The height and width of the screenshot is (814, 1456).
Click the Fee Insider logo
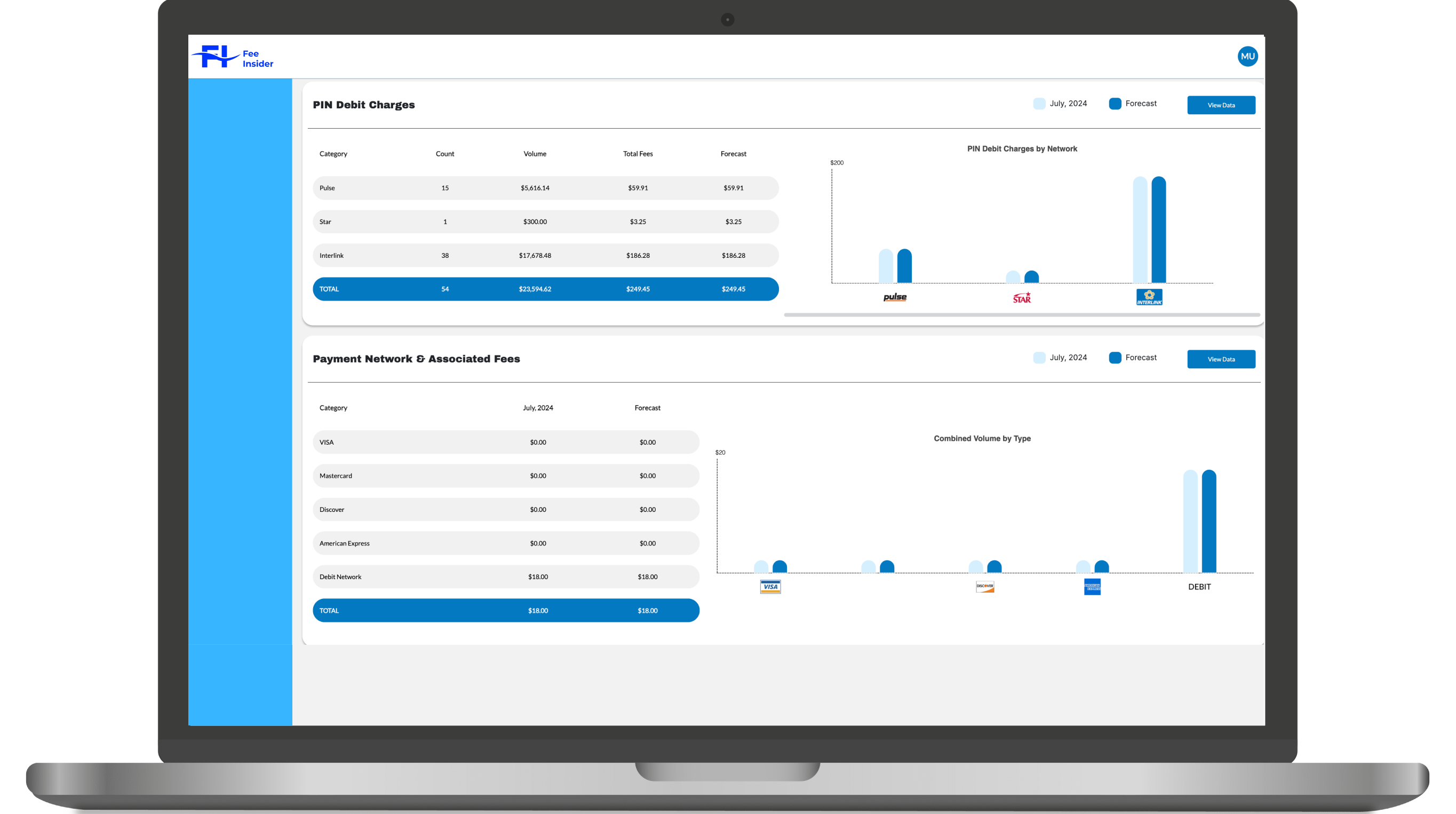pyautogui.click(x=232, y=58)
